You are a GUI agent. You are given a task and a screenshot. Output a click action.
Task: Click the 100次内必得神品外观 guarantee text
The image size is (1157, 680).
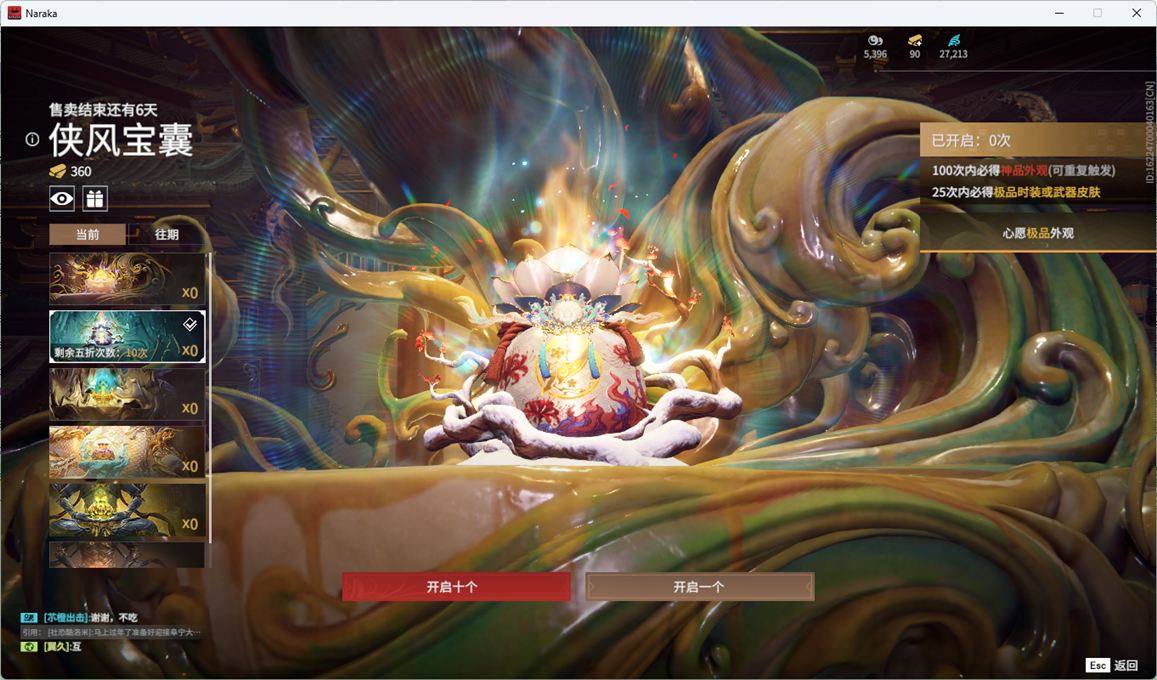click(x=1023, y=170)
